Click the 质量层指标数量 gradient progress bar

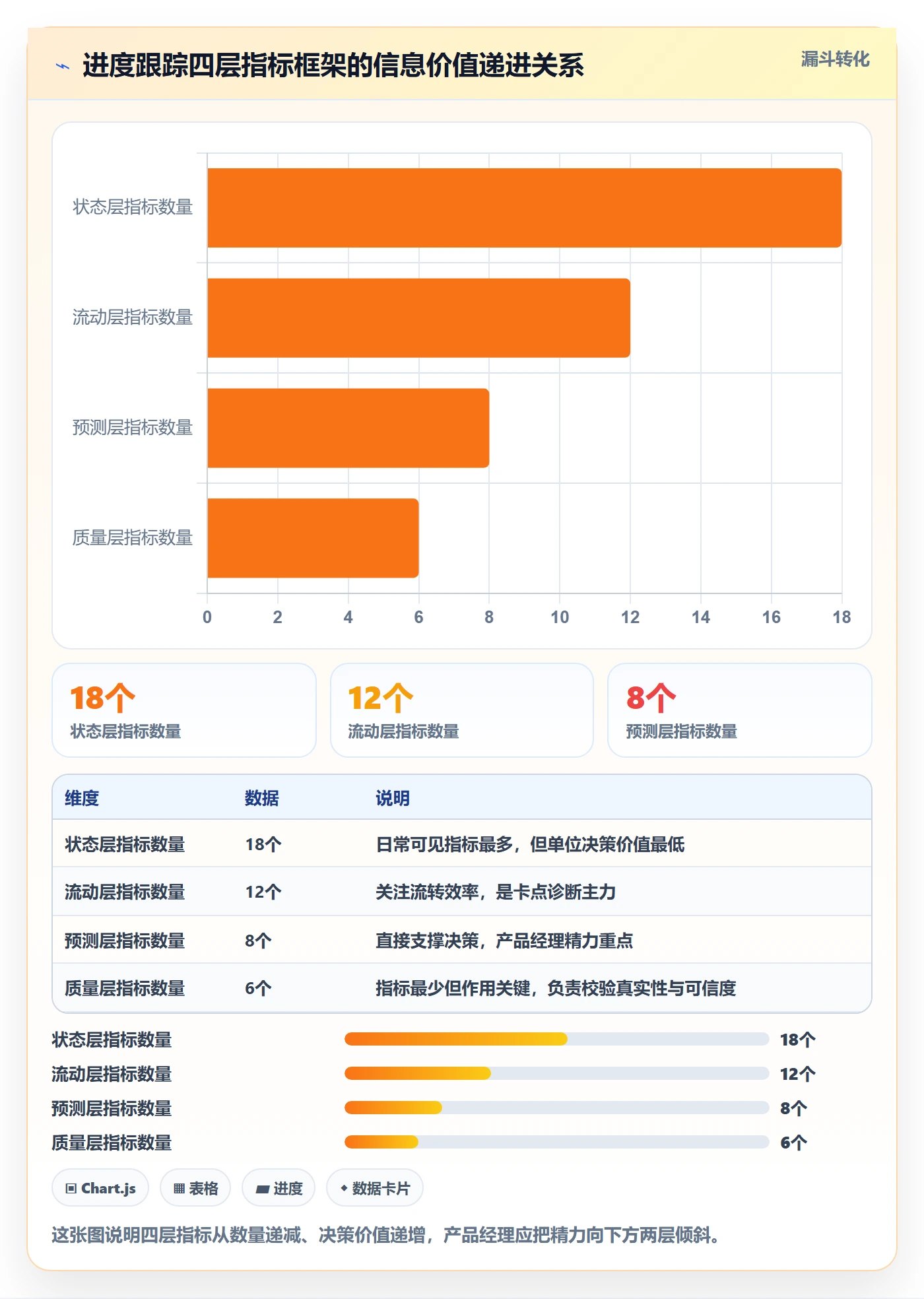(556, 1142)
